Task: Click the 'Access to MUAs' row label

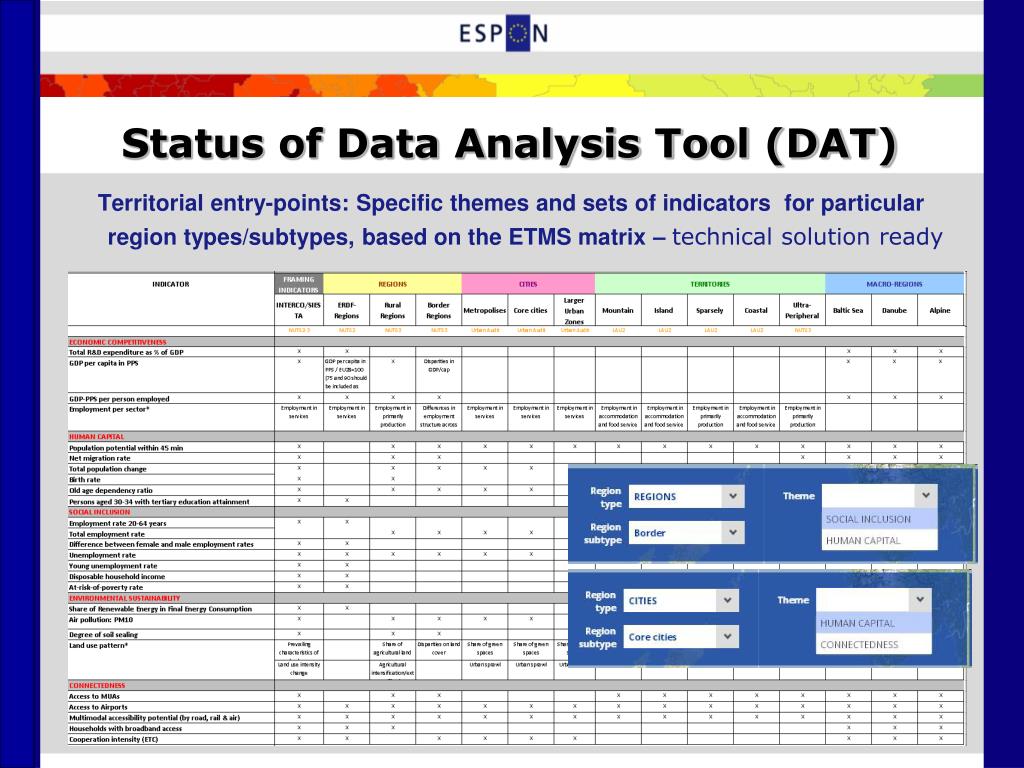Action: [x=95, y=696]
